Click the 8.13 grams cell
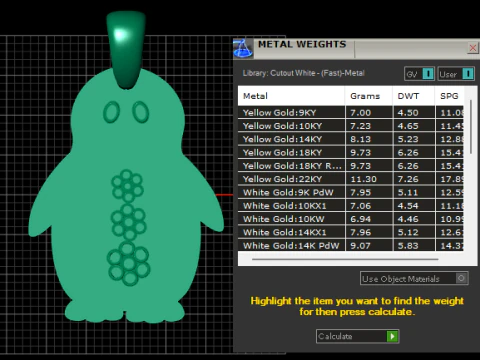 point(369,139)
